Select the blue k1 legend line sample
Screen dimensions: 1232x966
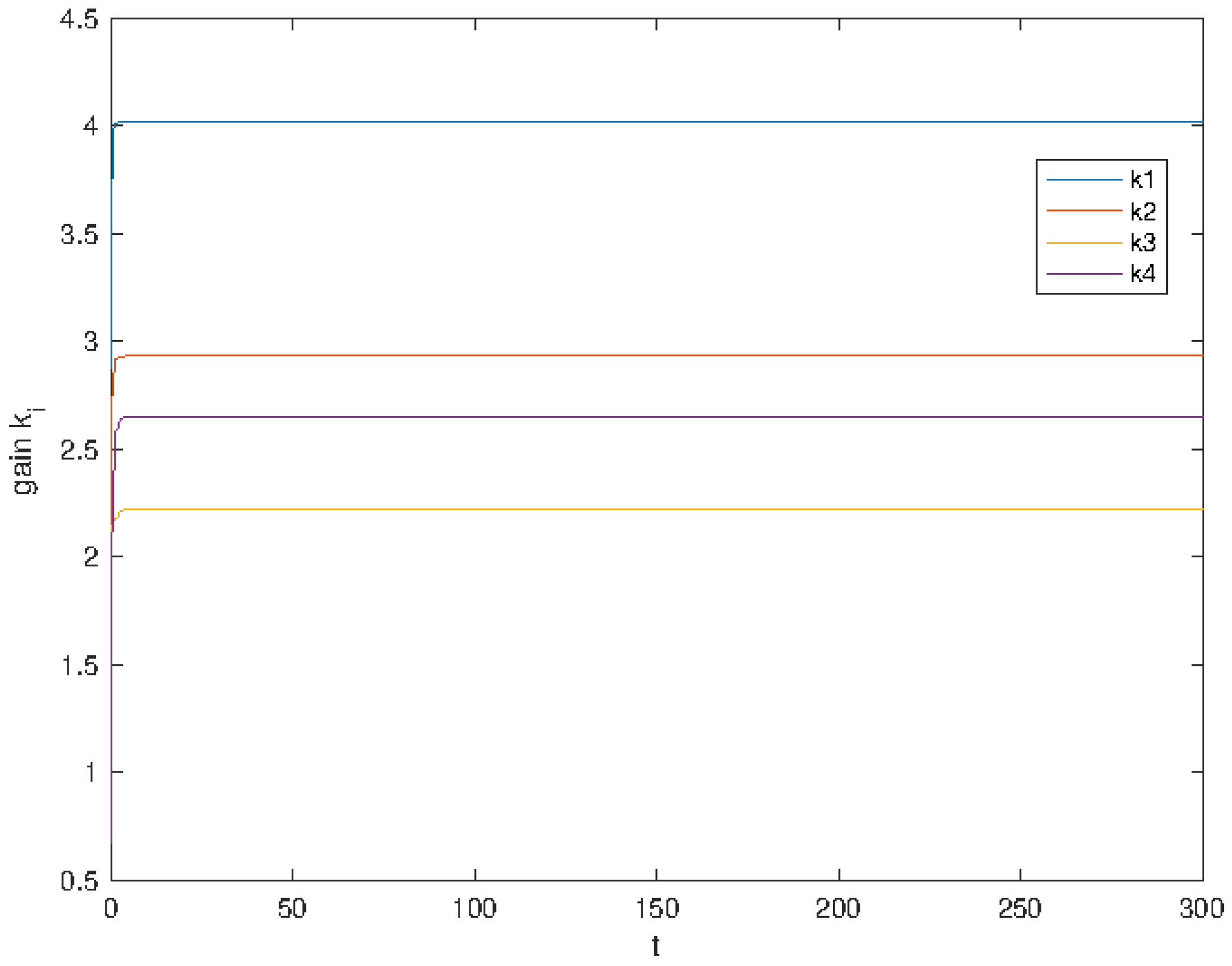(1084, 180)
